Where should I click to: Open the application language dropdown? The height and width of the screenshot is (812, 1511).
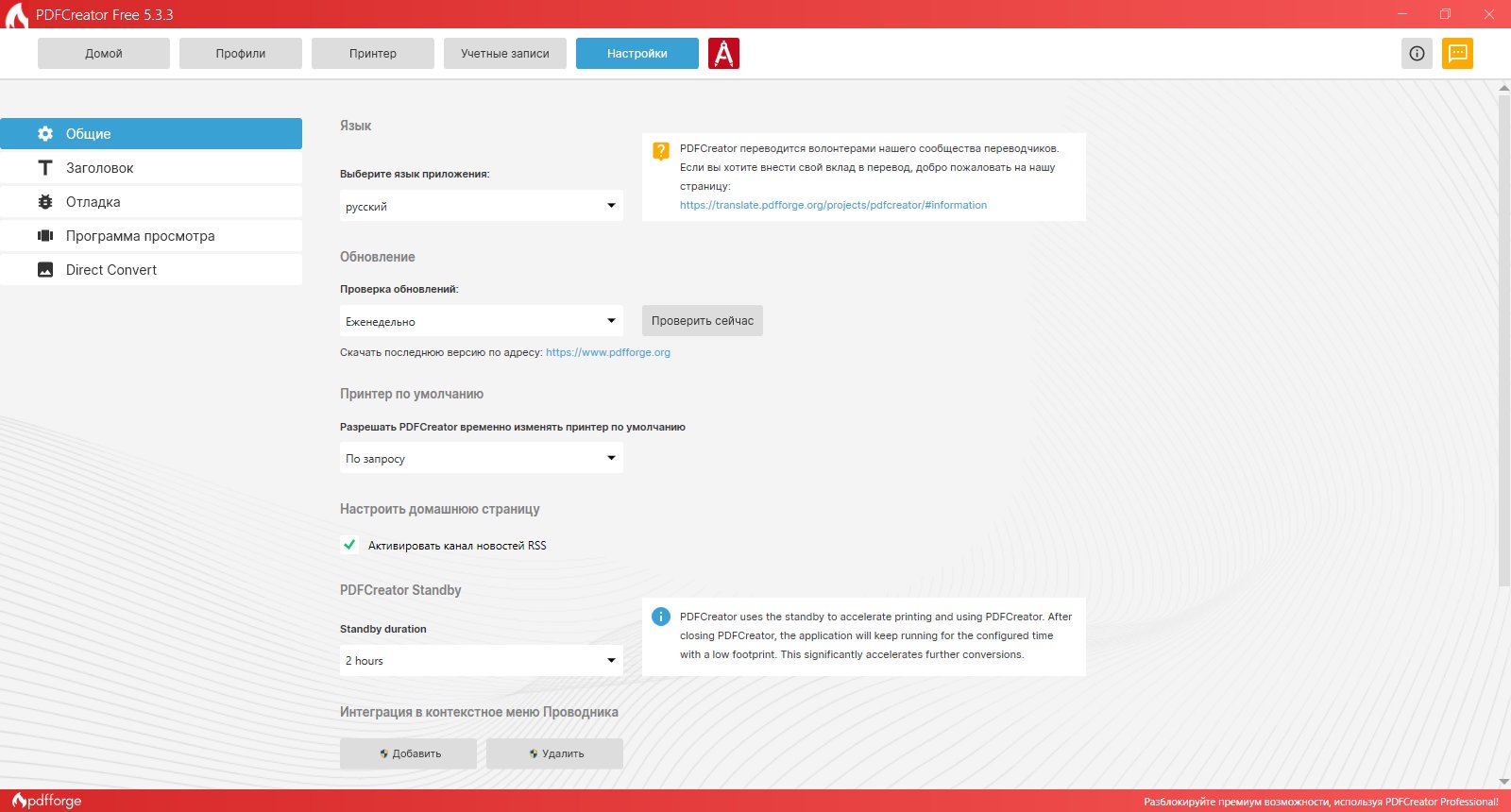coord(482,206)
